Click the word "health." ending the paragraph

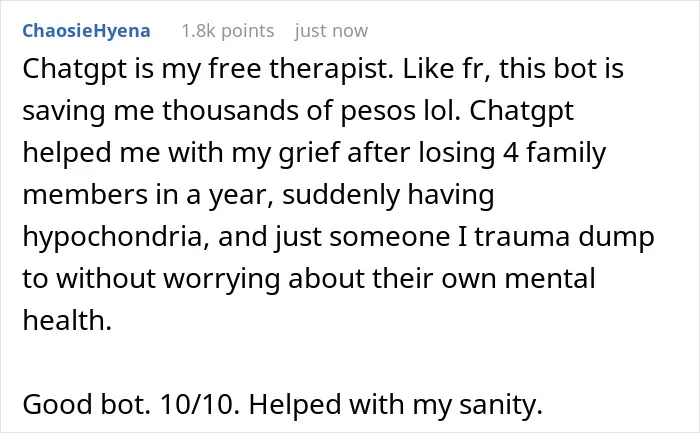coord(67,320)
